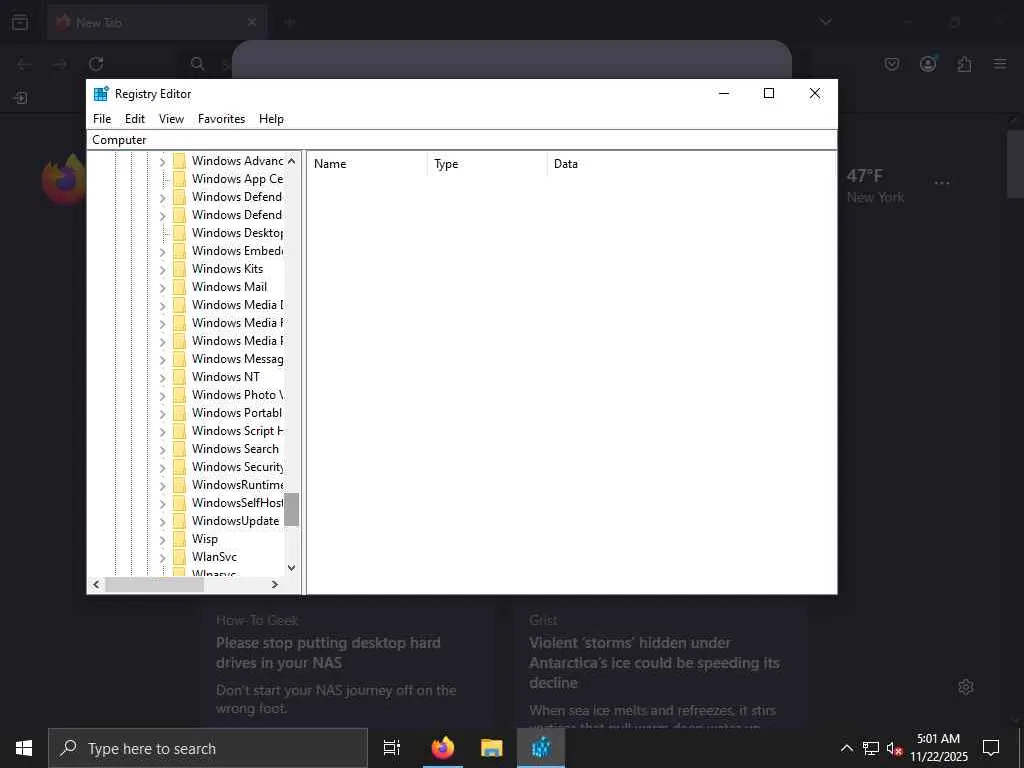Click the tree vertical scrollbar thumb
Viewport: 1024px width, 768px height.
[x=292, y=509]
